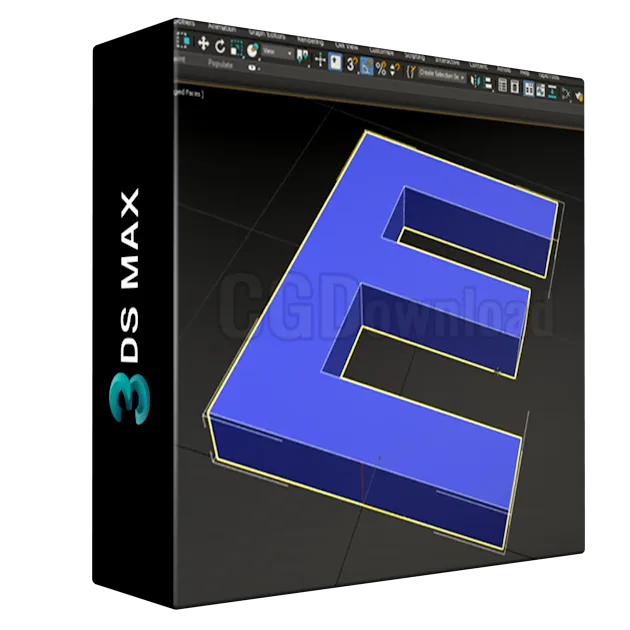Open the Customize menu

(382, 52)
